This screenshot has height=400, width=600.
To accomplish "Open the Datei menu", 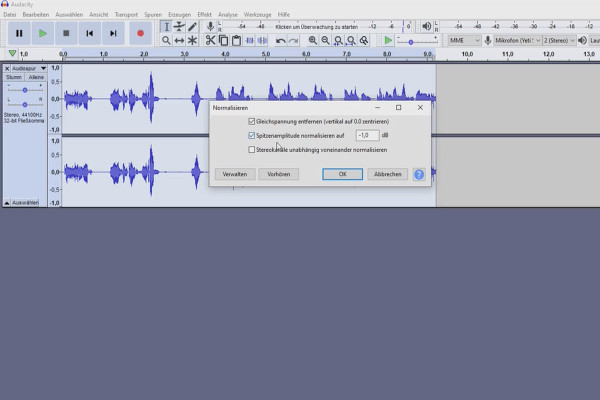I will (x=10, y=15).
